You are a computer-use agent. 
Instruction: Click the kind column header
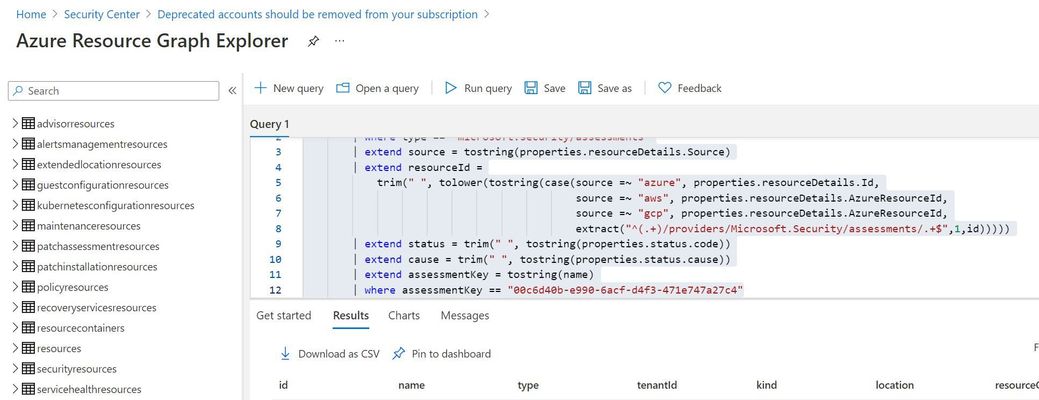click(767, 385)
